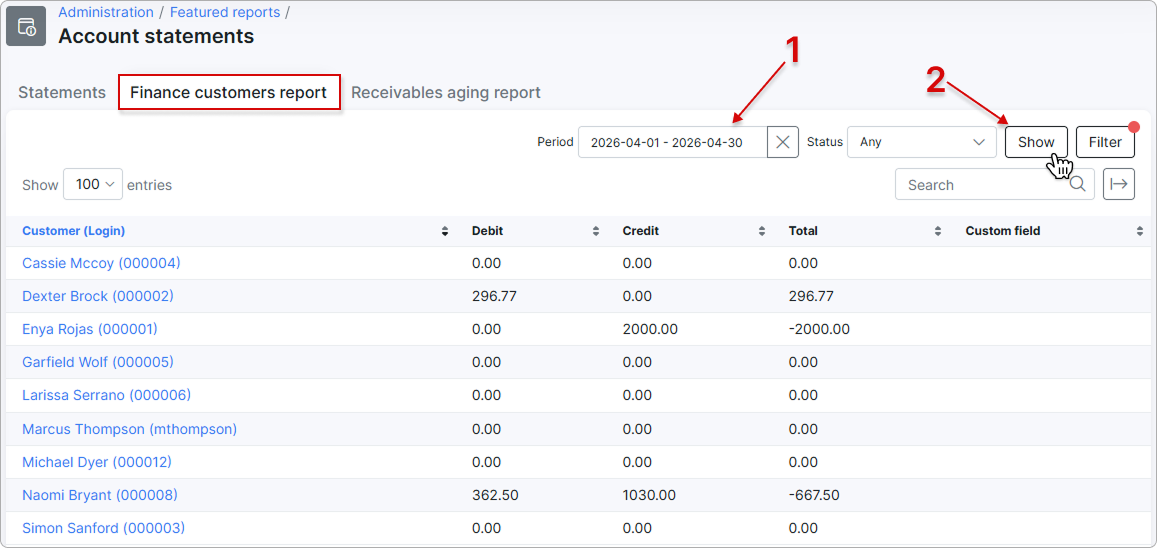Clear the Period date range with X
Image resolution: width=1157 pixels, height=548 pixels.
783,142
